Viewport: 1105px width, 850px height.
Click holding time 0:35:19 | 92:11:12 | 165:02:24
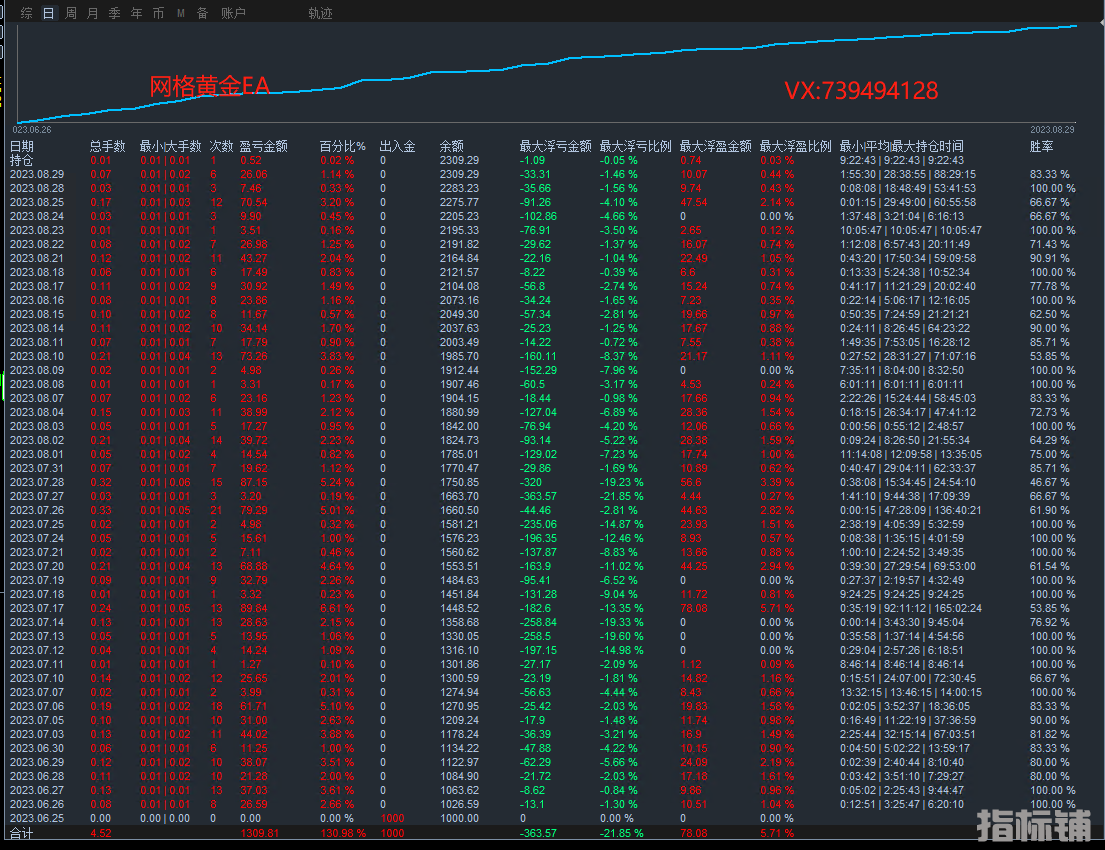click(910, 608)
